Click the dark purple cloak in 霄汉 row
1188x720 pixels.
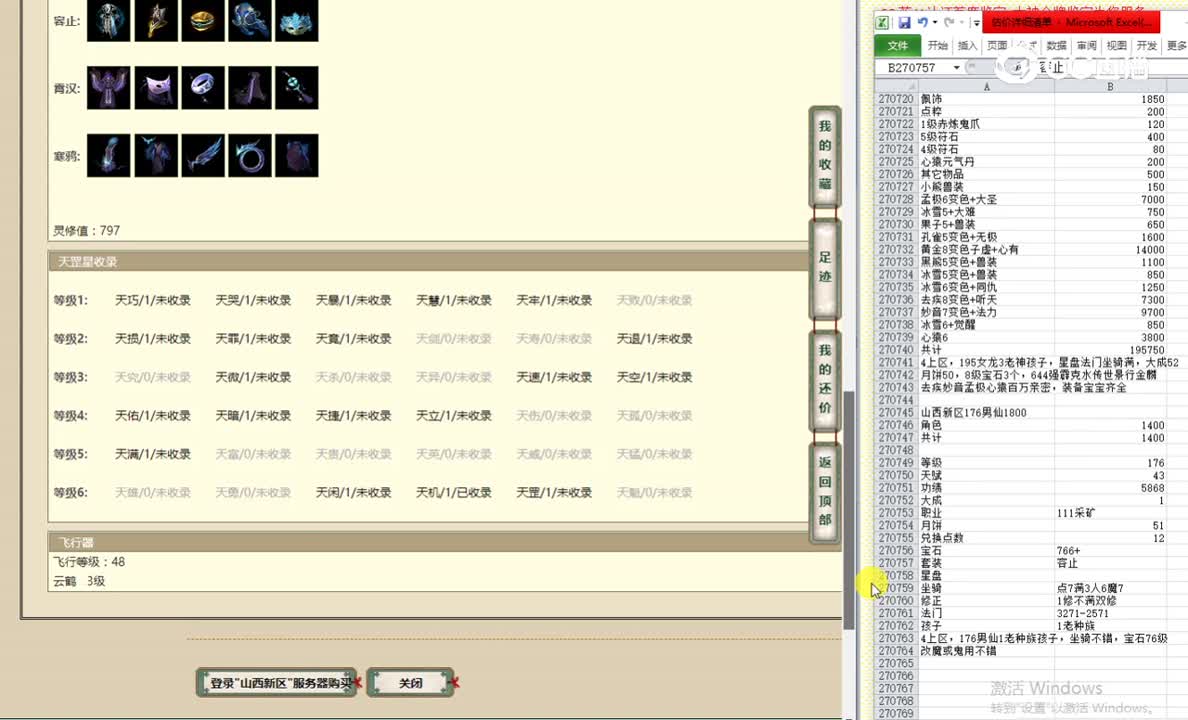[249, 88]
